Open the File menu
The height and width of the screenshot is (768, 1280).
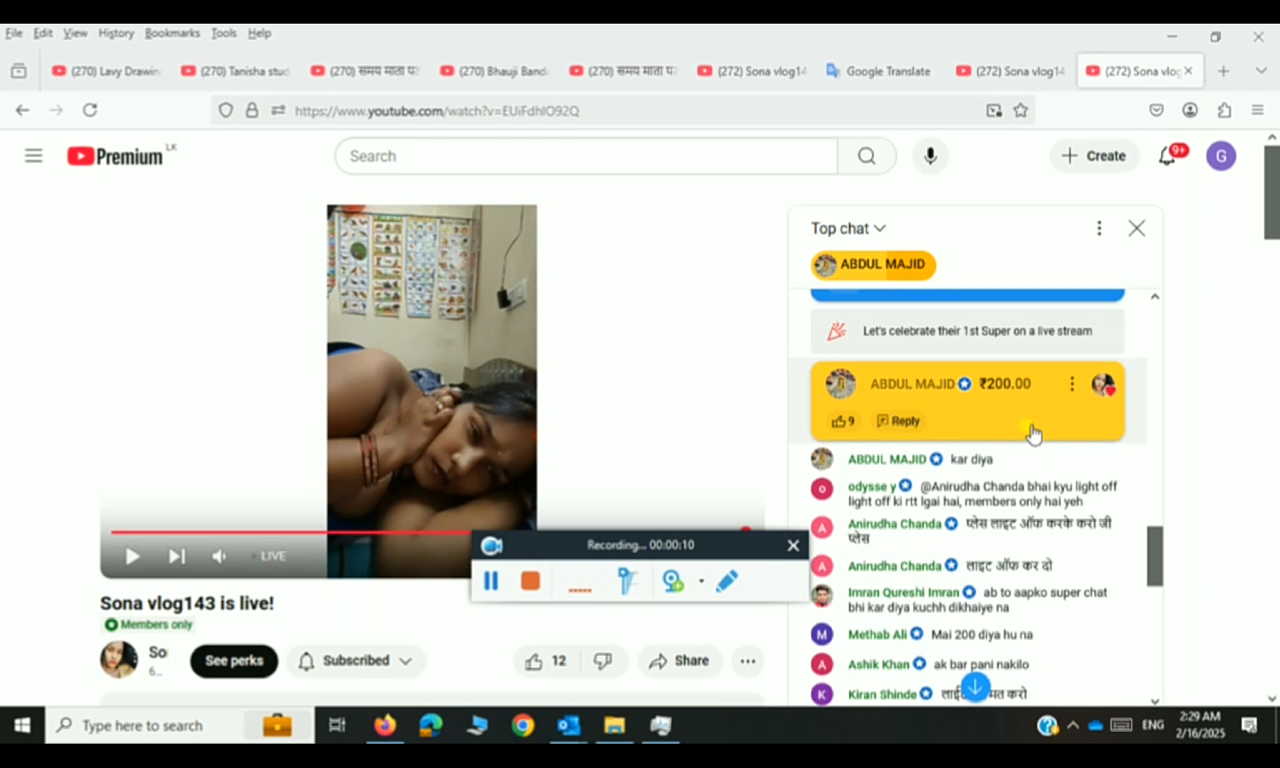(13, 33)
